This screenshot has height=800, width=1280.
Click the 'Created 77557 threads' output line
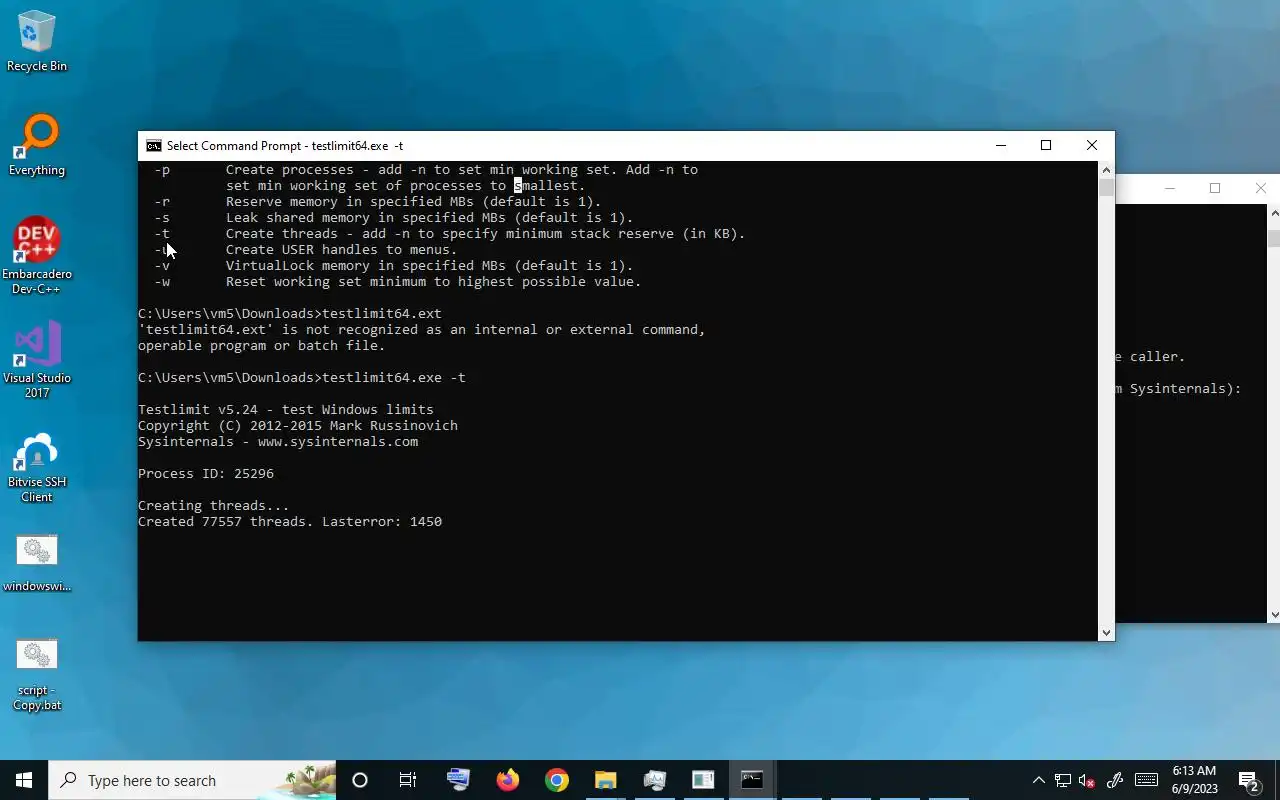[290, 521]
